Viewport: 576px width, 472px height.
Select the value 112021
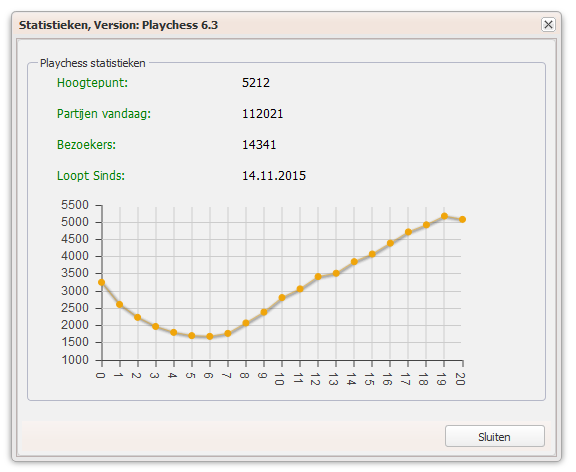262,114
